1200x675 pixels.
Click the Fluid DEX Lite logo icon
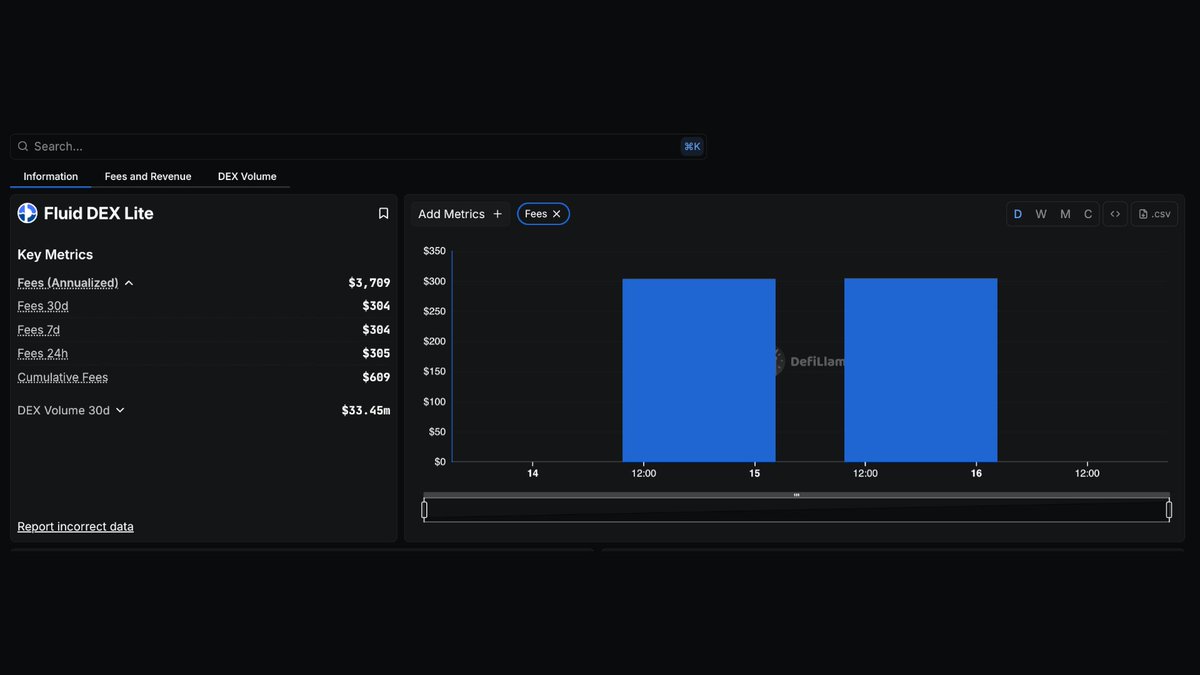[27, 213]
